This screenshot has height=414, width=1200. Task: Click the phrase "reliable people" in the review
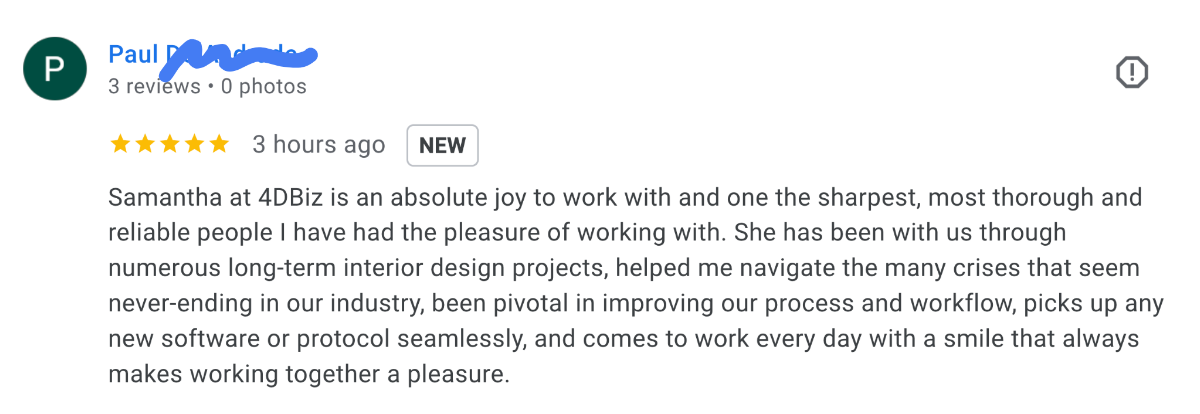tap(180, 233)
